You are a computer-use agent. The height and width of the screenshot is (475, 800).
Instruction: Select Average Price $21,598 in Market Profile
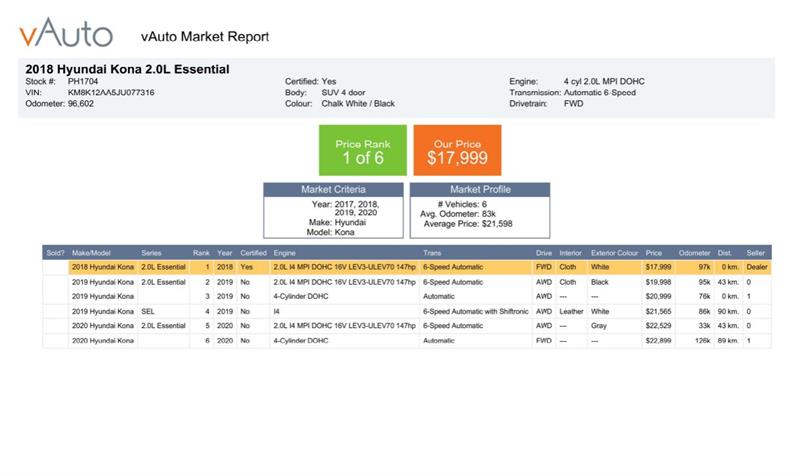point(468,224)
